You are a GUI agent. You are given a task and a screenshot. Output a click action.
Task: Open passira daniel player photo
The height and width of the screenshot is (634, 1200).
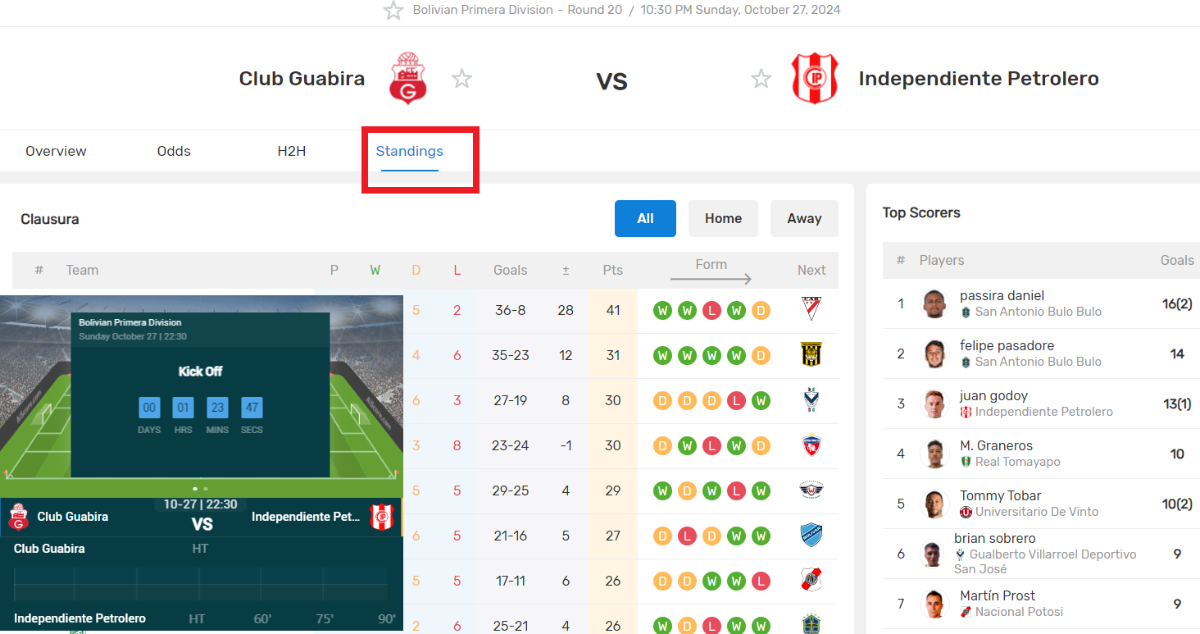pyautogui.click(x=935, y=304)
